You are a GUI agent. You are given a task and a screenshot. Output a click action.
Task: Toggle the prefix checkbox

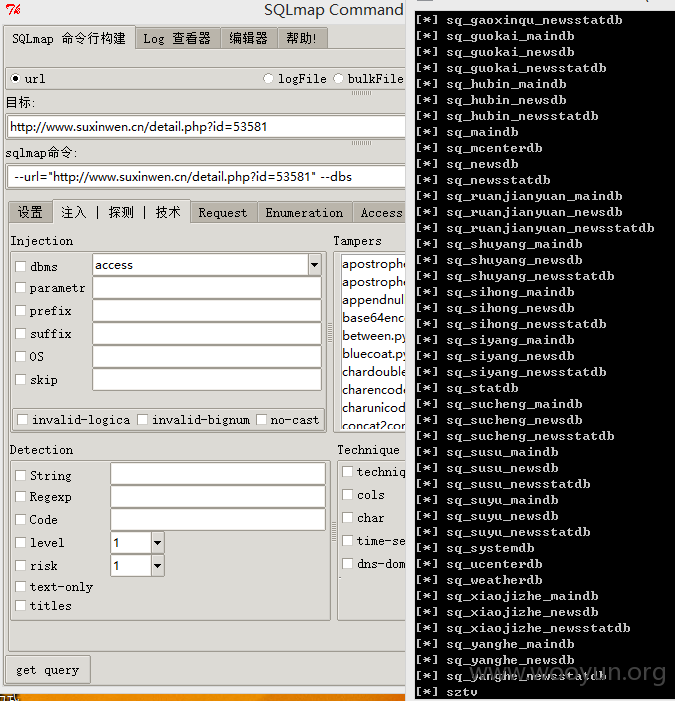[21, 310]
